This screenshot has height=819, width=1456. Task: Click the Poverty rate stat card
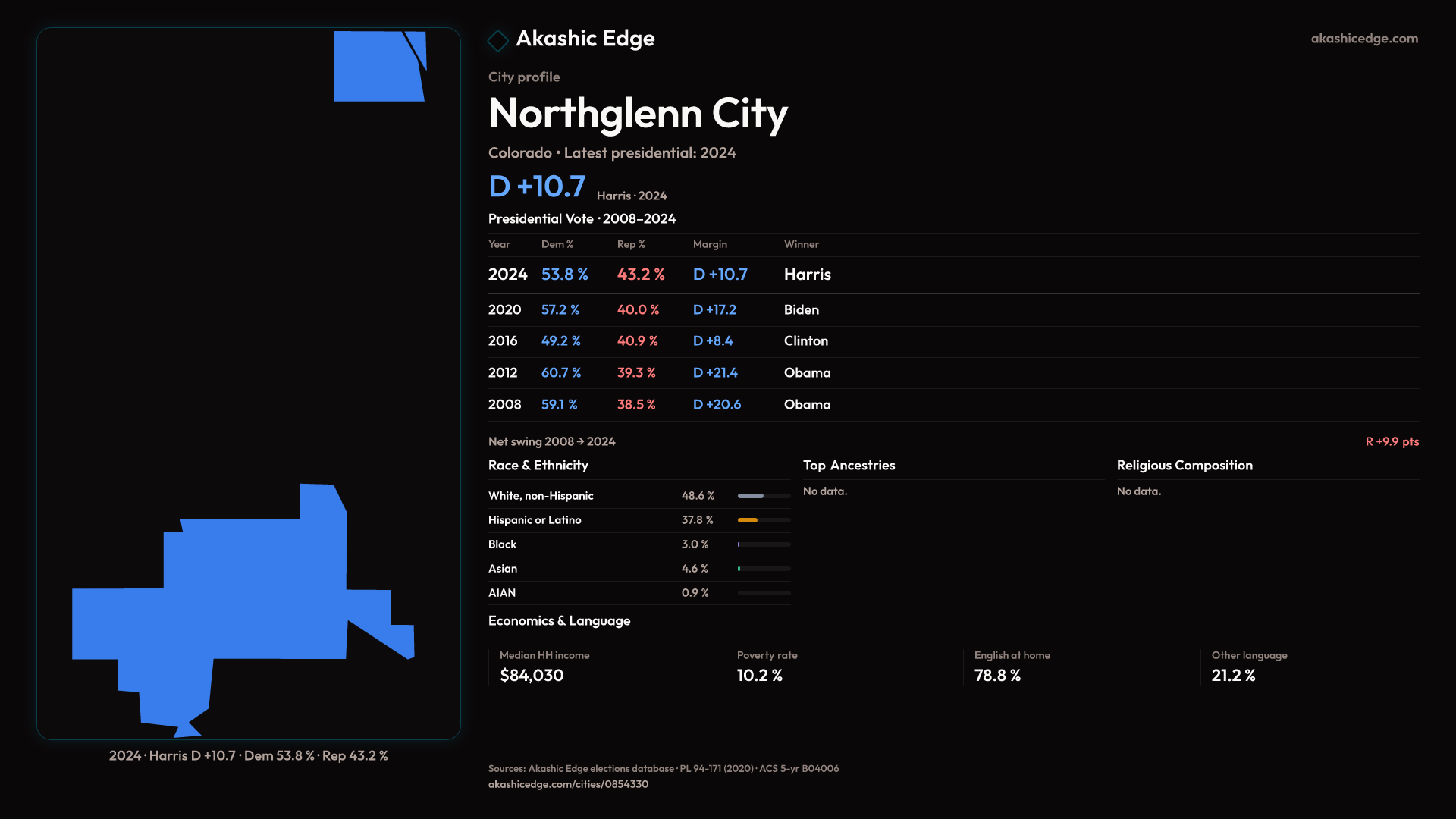tap(767, 666)
